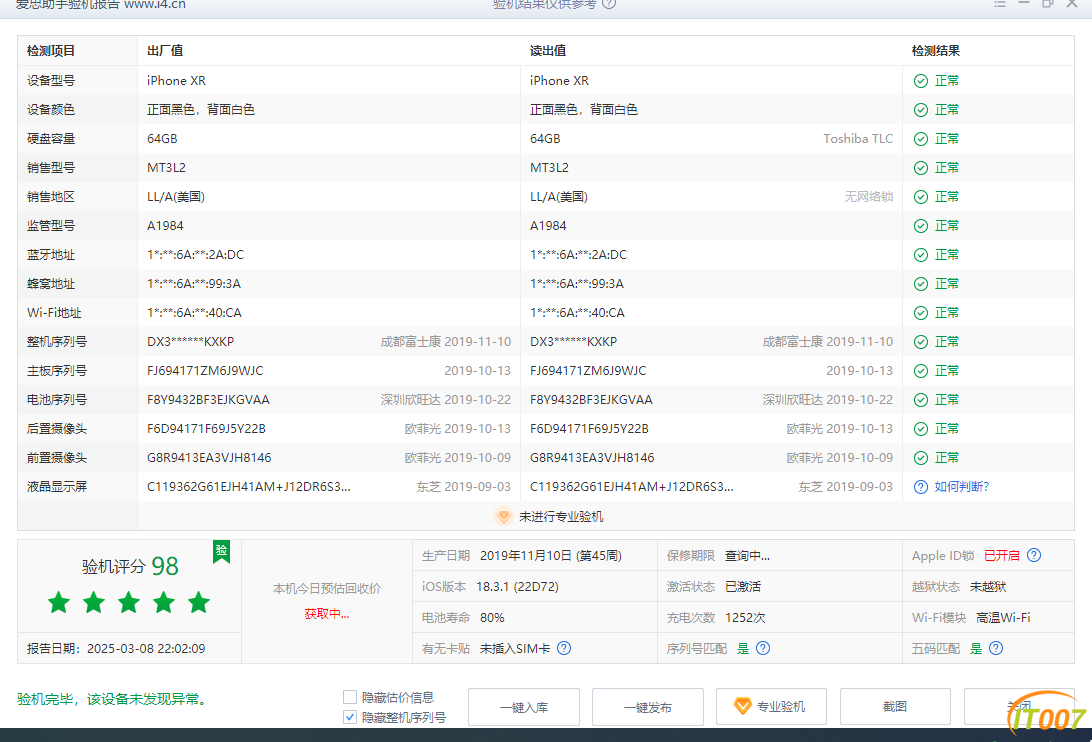Click the help icon beside 五码匹配
This screenshot has height=742, width=1092.
pyautogui.click(x=997, y=648)
